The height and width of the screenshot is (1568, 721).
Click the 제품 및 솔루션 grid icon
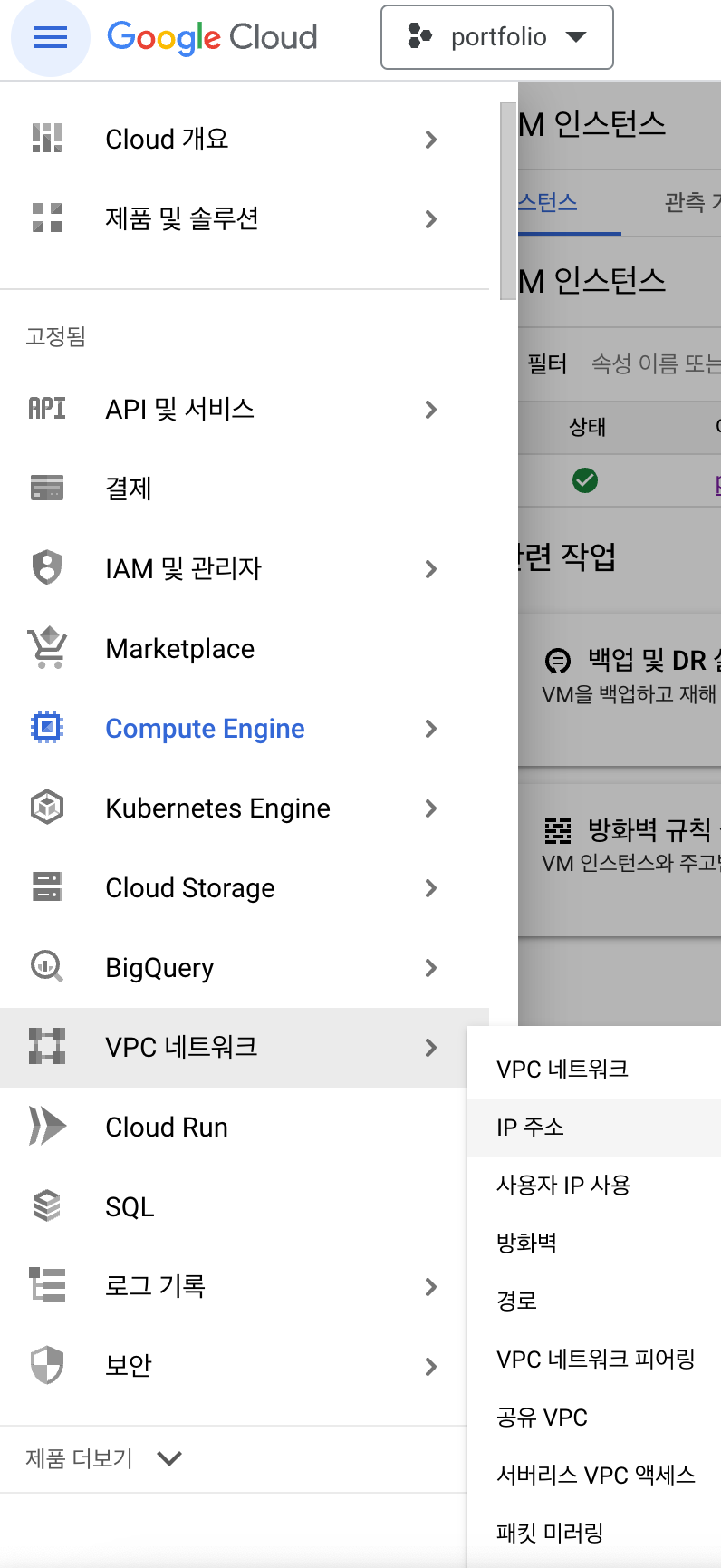47,218
